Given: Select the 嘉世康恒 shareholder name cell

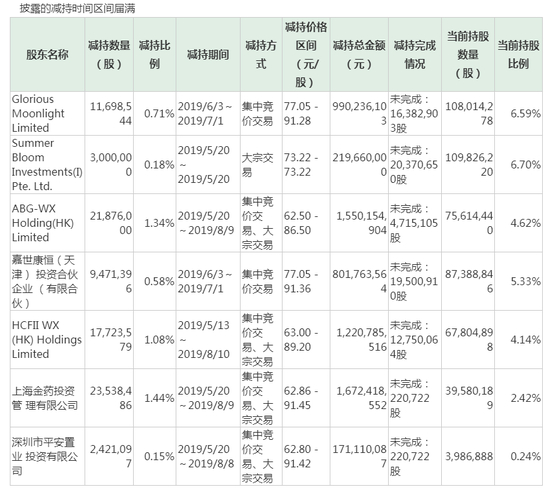Looking at the screenshot, I should 47,281.
